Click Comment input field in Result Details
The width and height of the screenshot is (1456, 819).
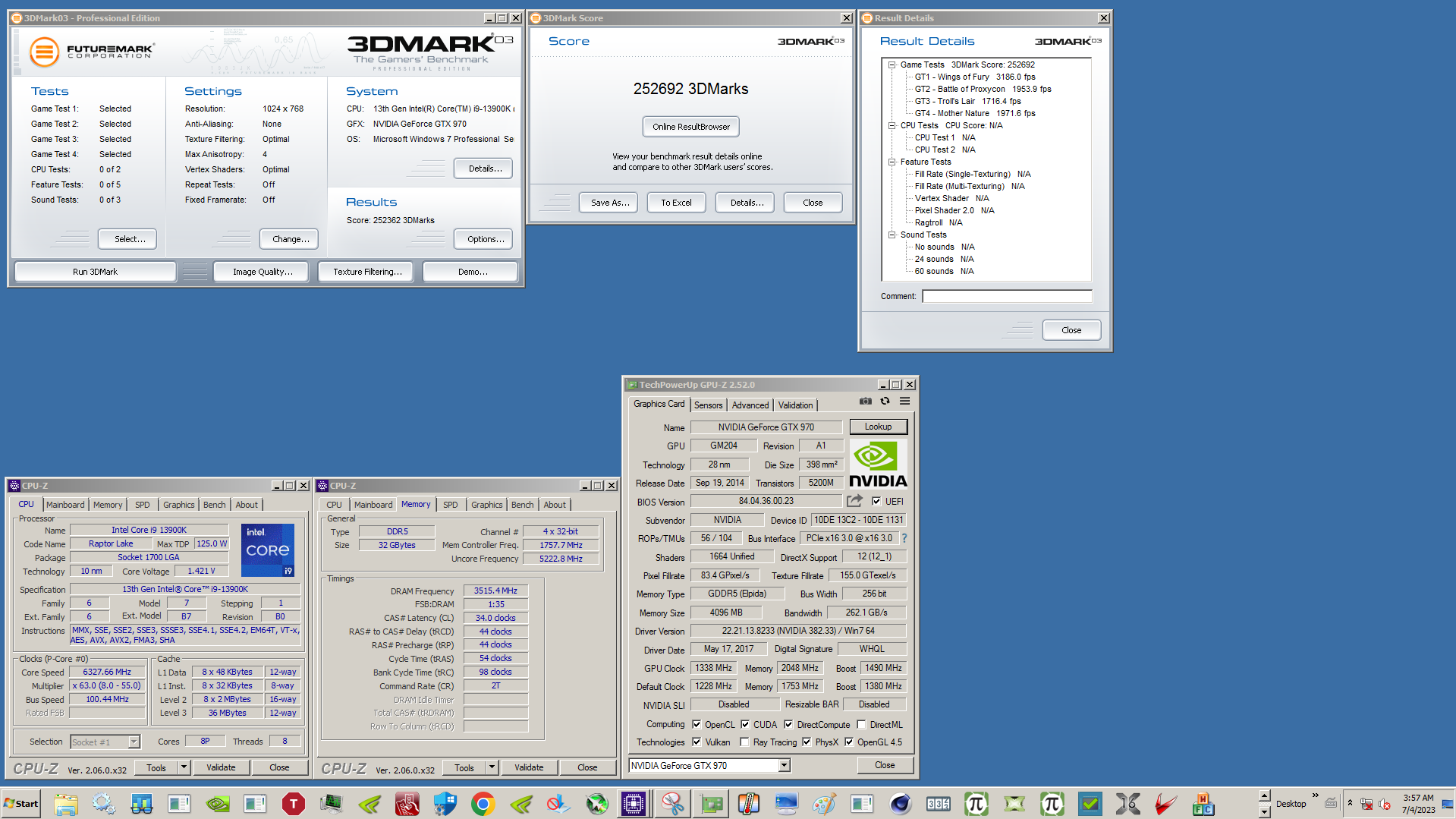tap(1007, 296)
